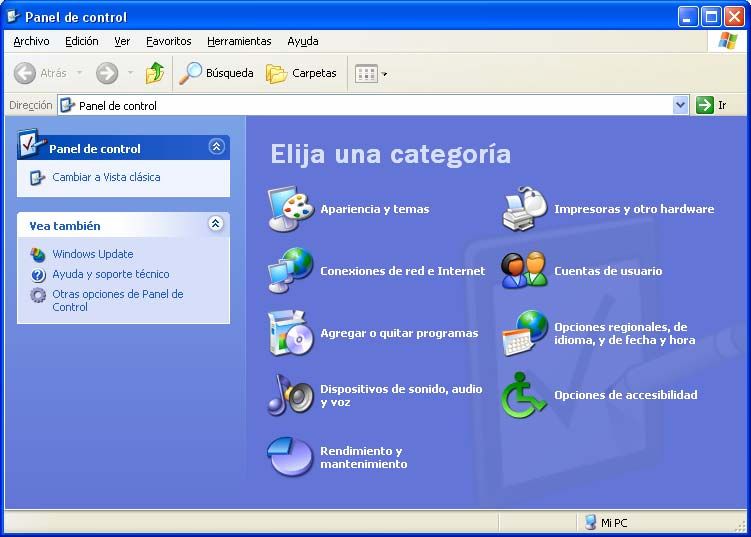Click the Ayuda y soporte técnico question icon
751x537 pixels.
38,274
